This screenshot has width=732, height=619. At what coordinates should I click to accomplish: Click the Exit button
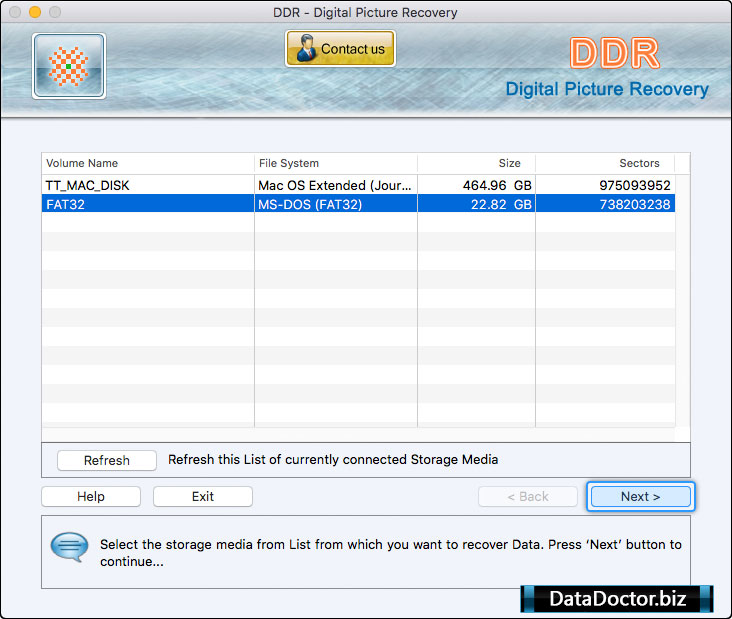click(x=203, y=496)
